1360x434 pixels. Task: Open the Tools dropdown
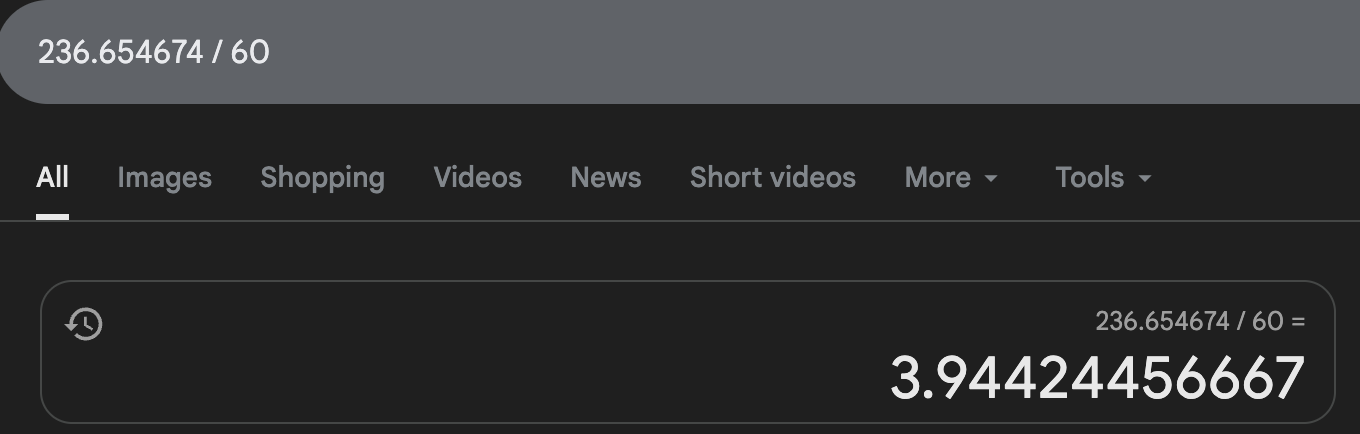pos(1103,178)
